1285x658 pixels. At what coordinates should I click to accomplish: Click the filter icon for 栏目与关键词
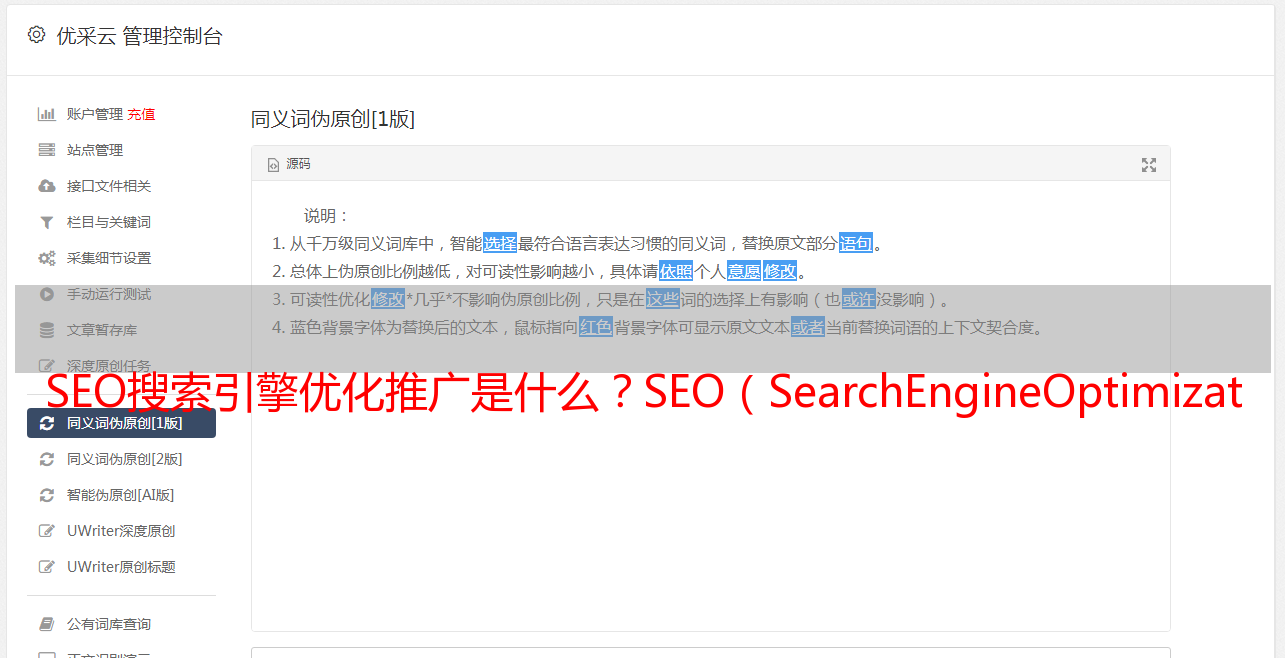(46, 222)
